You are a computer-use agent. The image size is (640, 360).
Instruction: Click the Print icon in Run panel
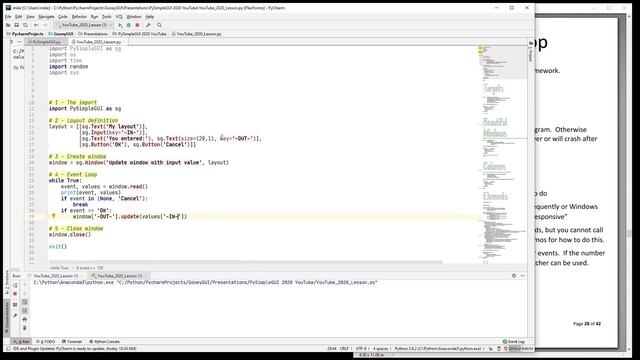click(24, 319)
